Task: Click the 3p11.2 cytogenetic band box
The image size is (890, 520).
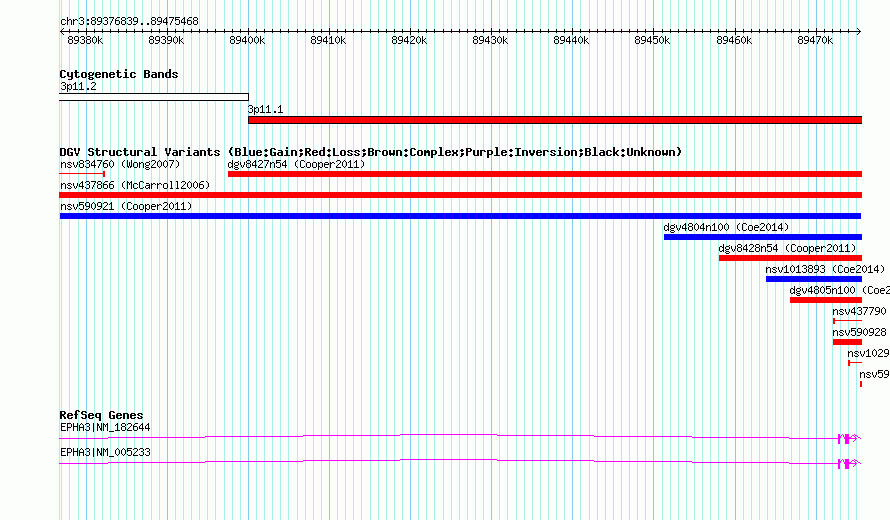Action: (154, 97)
